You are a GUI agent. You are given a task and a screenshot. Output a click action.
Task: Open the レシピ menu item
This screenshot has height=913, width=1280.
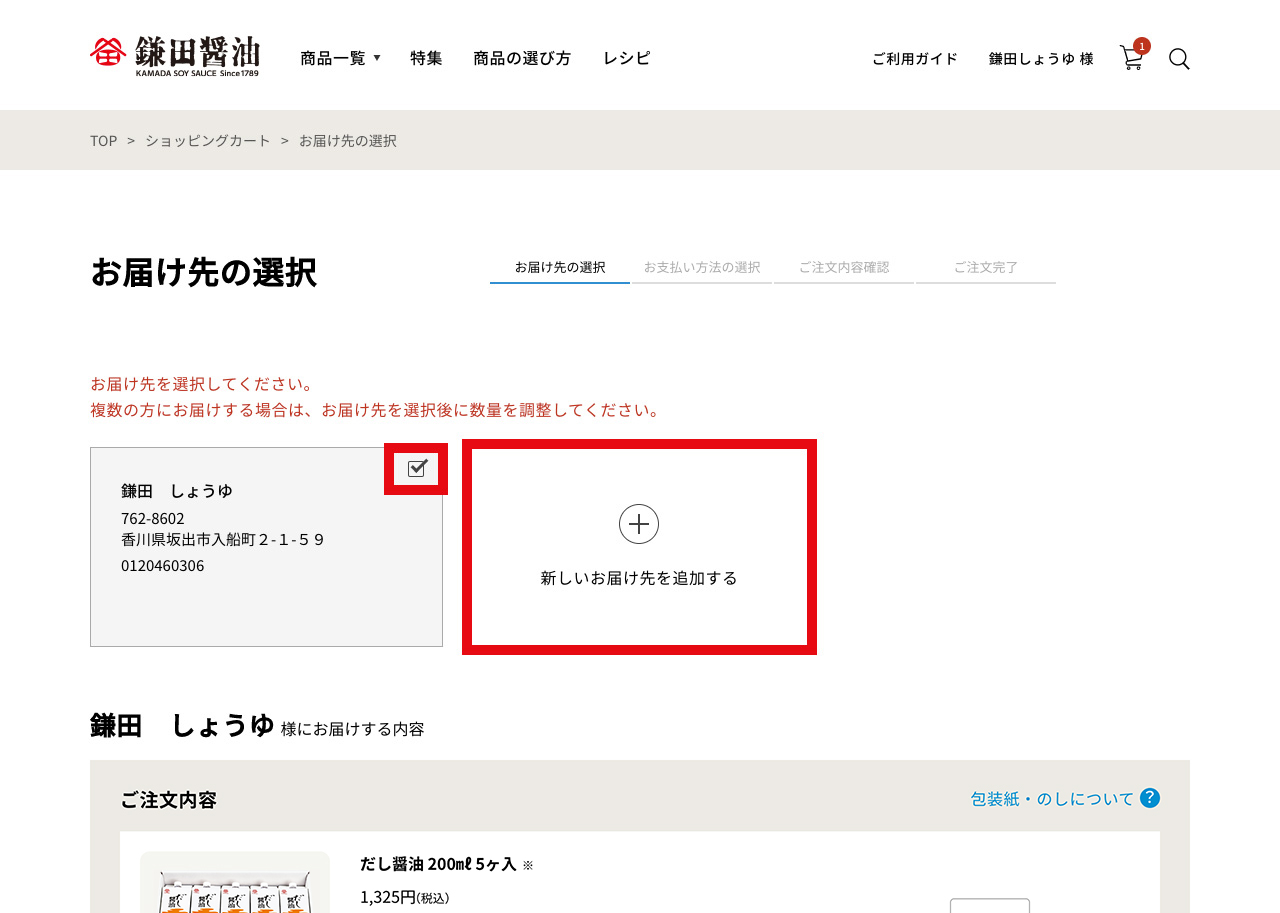(627, 58)
